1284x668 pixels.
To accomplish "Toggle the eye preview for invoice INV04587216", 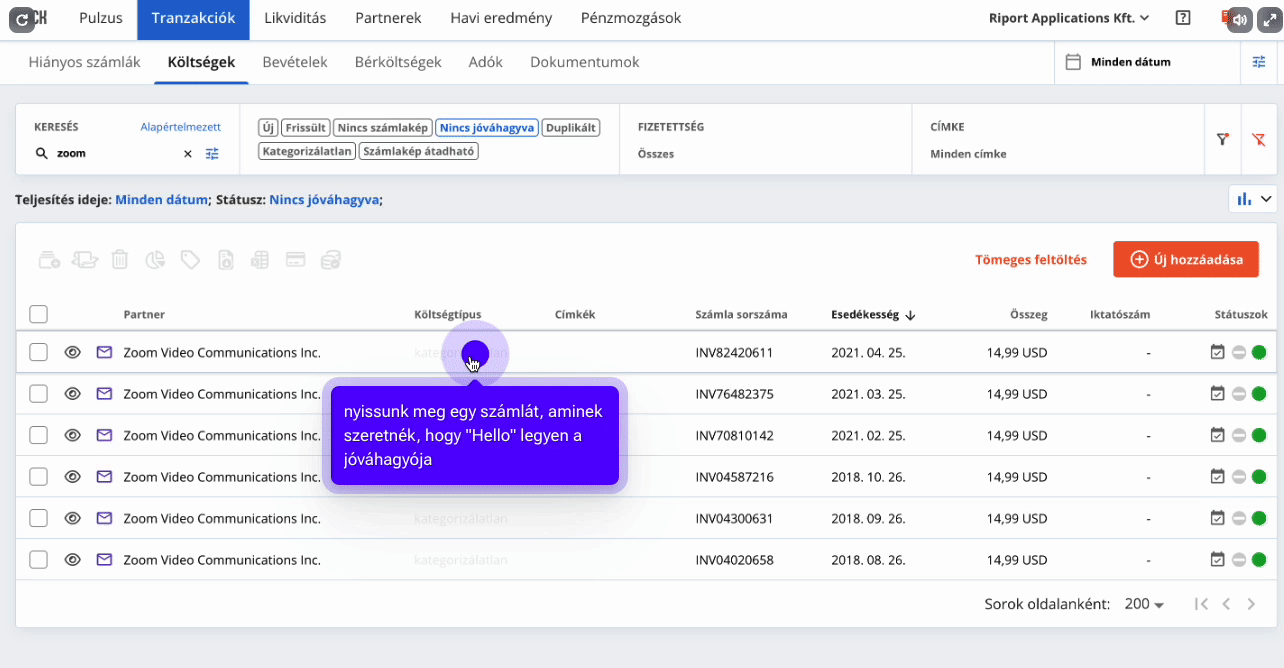I will 72,477.
